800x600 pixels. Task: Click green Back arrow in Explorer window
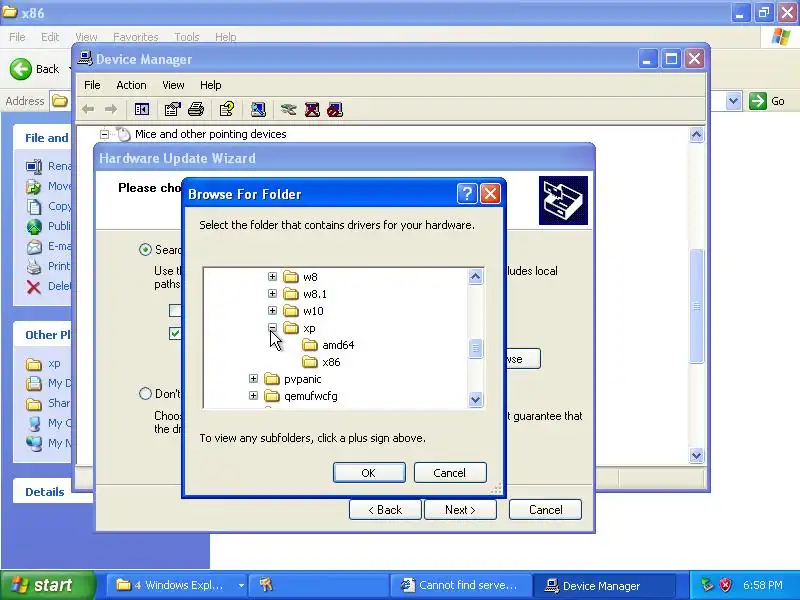point(21,69)
